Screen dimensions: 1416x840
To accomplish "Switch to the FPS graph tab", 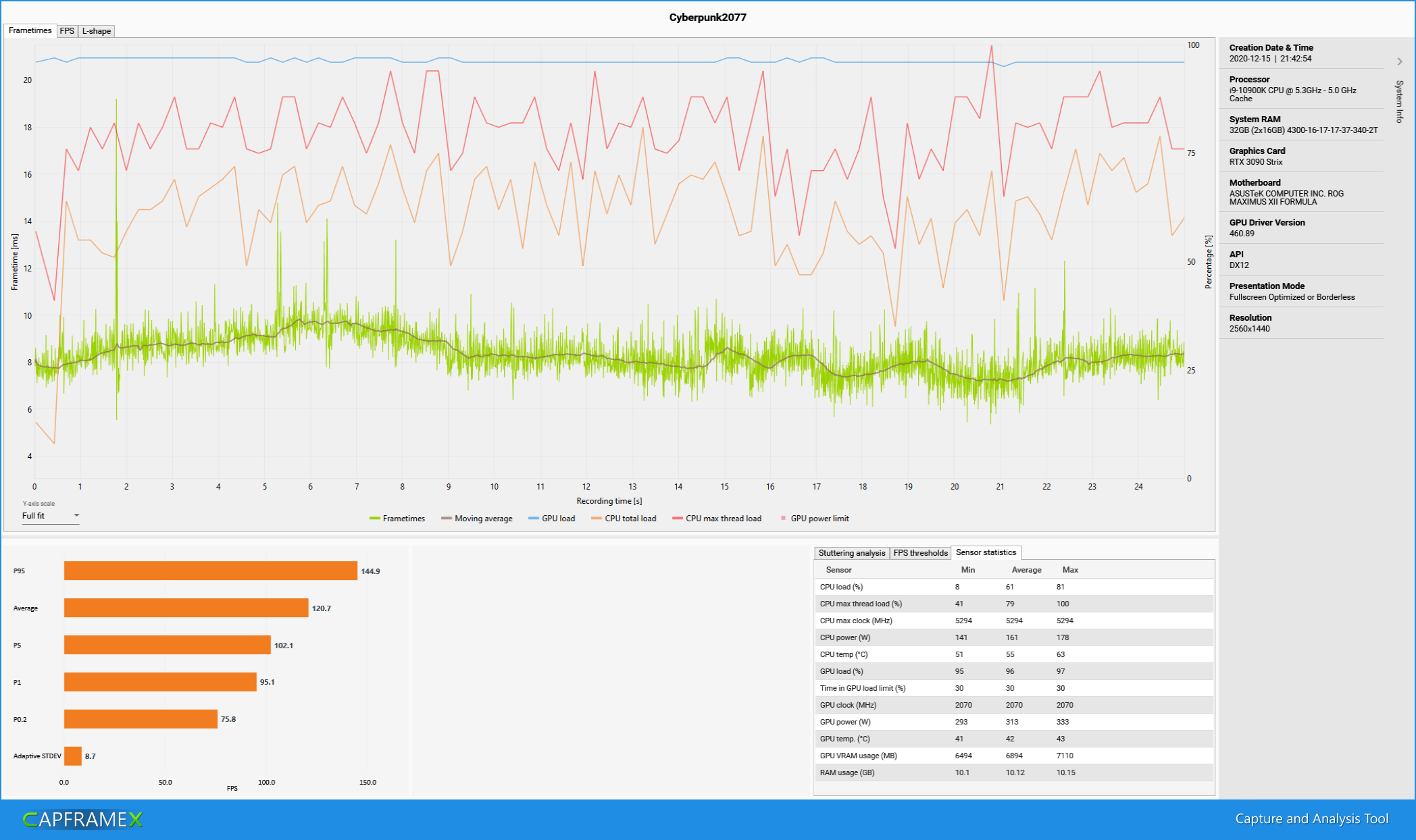I will pyautogui.click(x=67, y=31).
